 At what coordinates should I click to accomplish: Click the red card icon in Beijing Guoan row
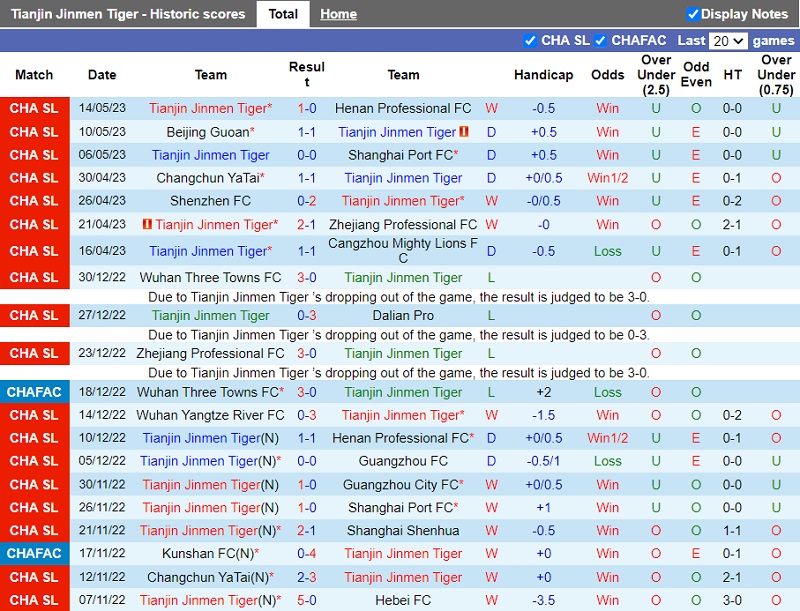coord(465,132)
